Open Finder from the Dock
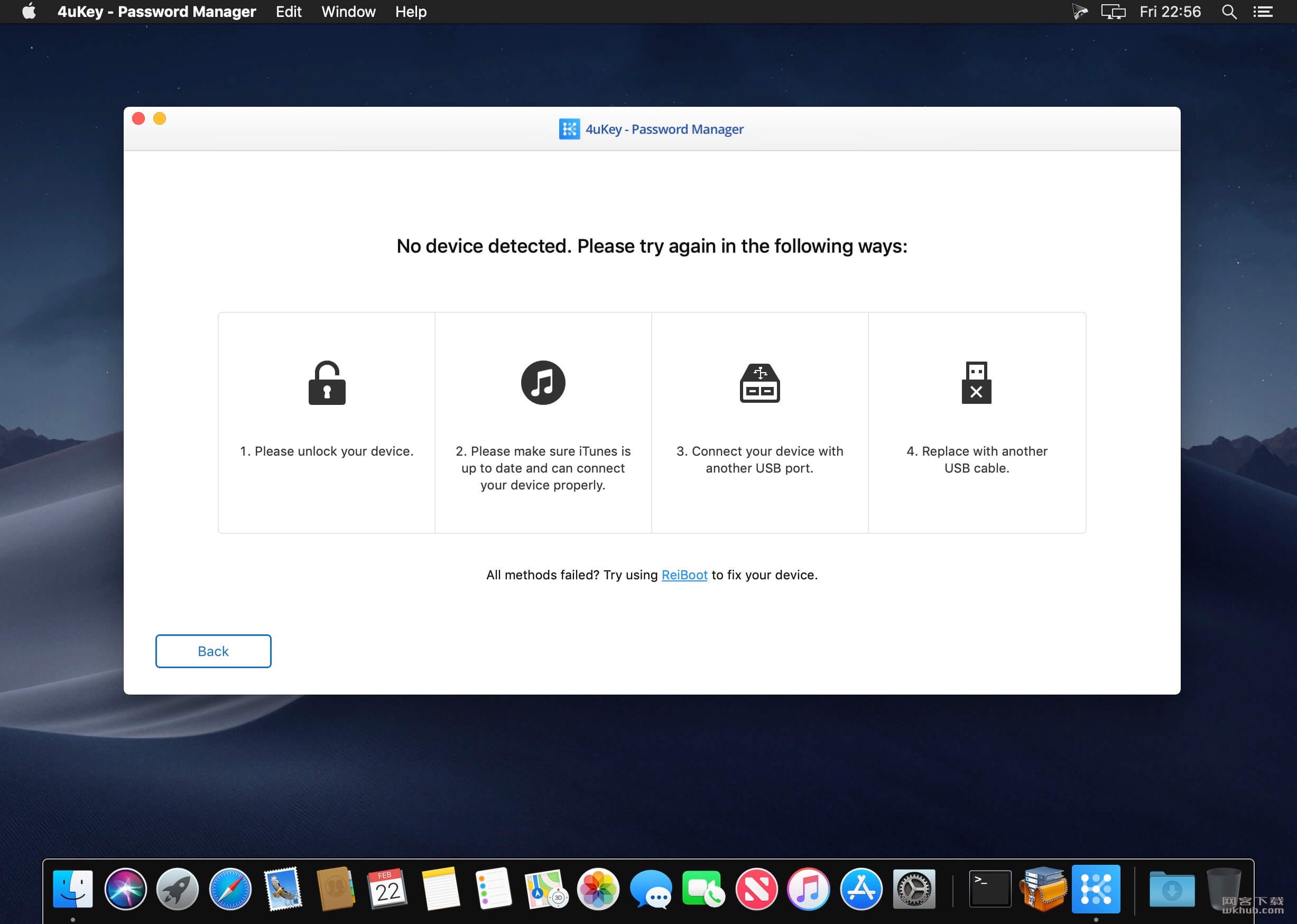 tap(73, 889)
